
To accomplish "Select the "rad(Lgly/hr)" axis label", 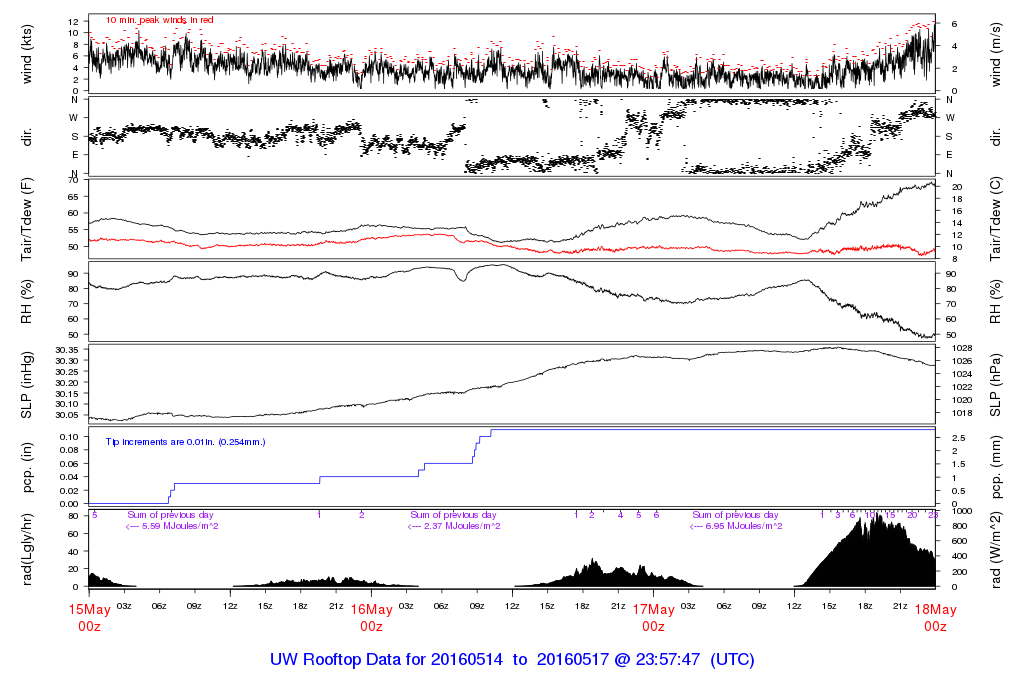I will pyautogui.click(x=27, y=550).
